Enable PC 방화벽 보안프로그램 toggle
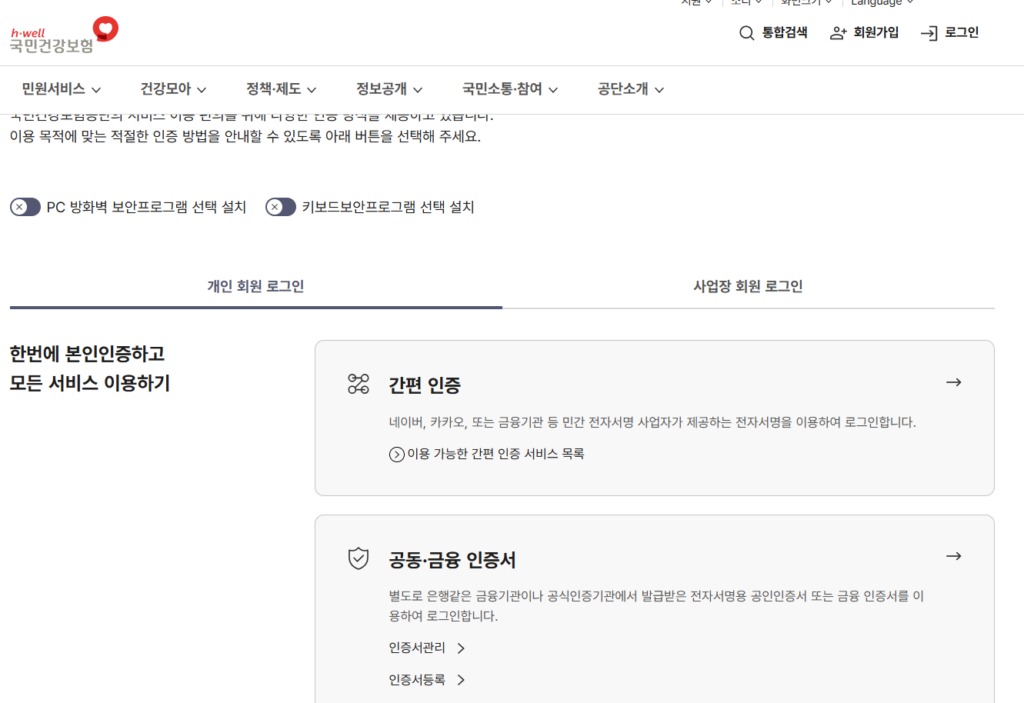This screenshot has width=1024, height=703. 25,207
